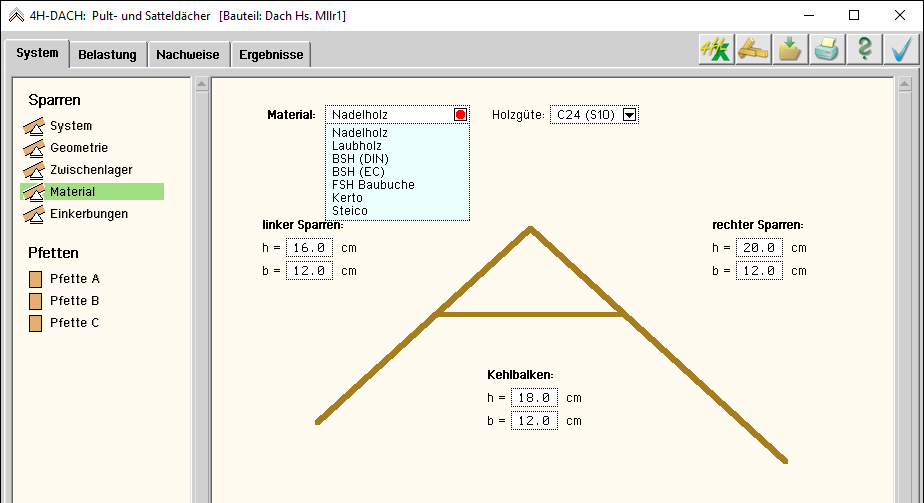
Task: Select Laubholz in the material list
Action: tap(357, 146)
